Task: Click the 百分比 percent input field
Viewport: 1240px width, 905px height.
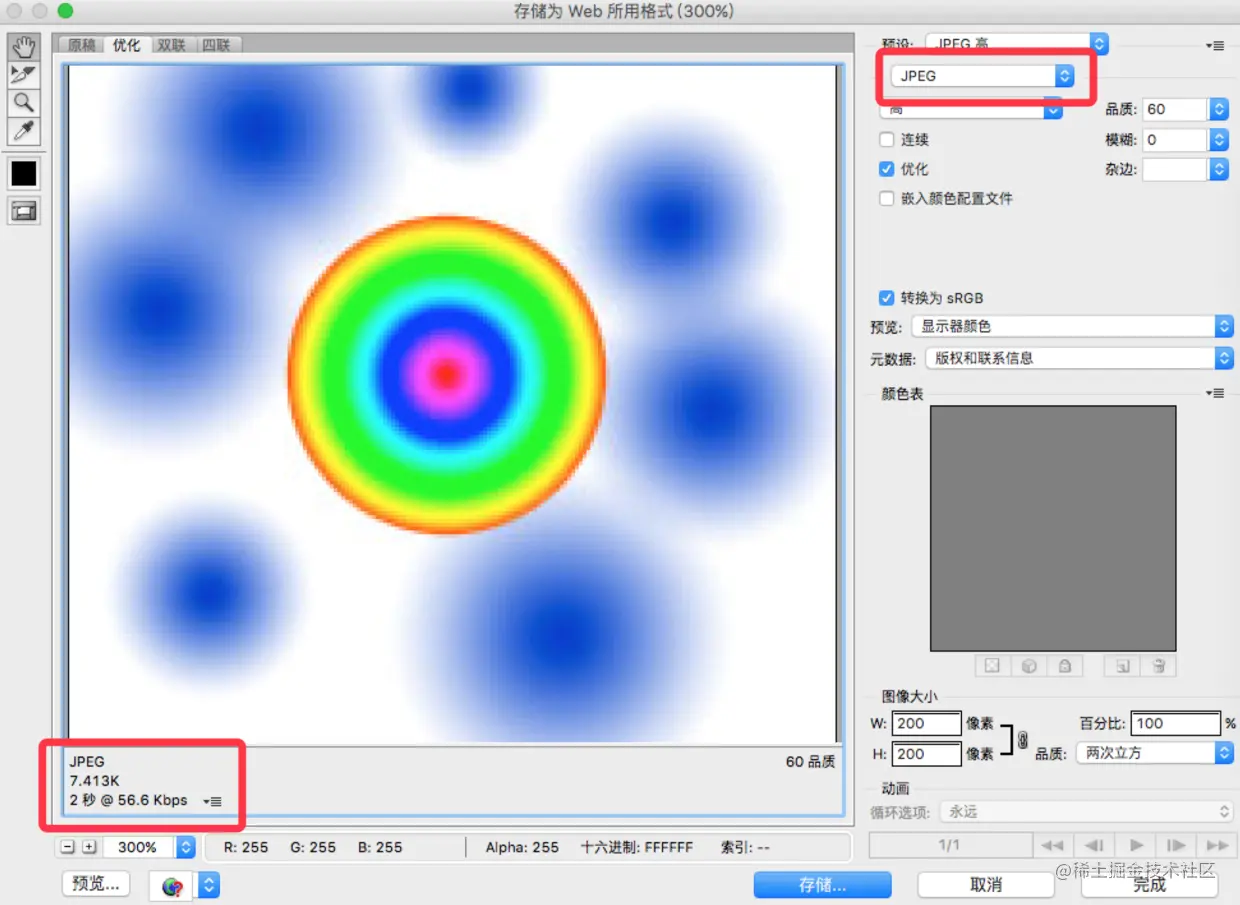Action: coord(1176,723)
